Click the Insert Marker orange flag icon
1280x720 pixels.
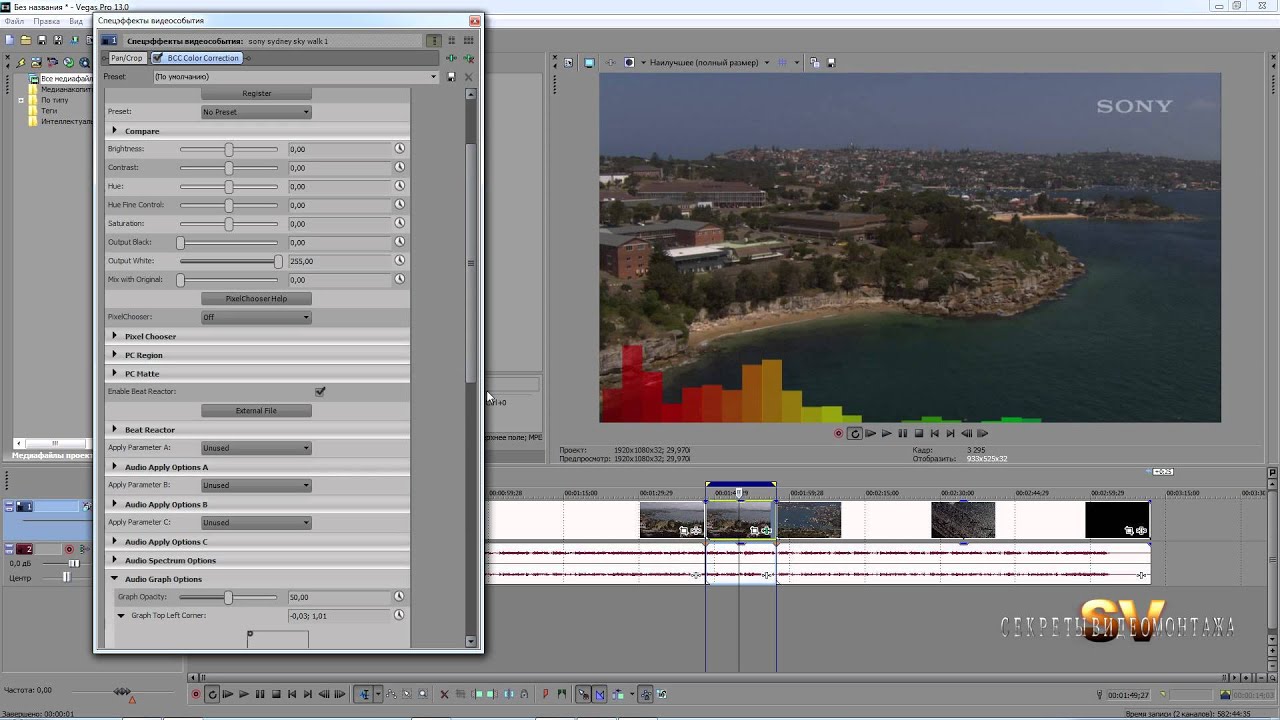tap(545, 694)
